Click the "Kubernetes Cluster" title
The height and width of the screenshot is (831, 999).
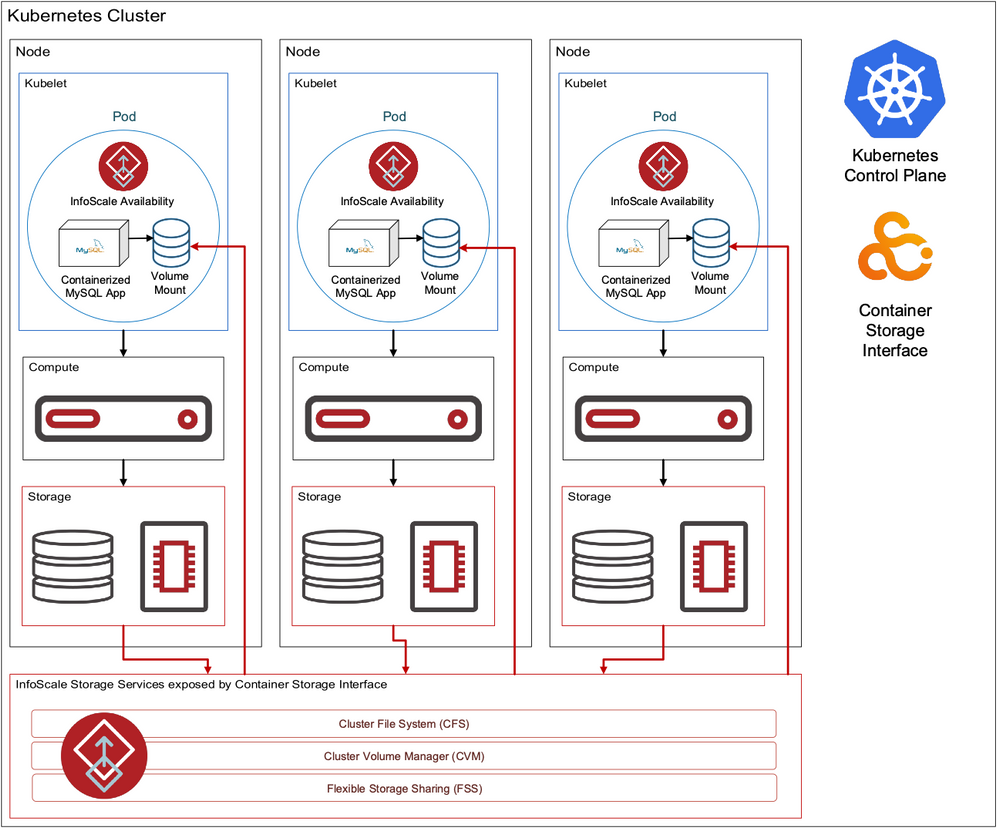click(x=87, y=16)
